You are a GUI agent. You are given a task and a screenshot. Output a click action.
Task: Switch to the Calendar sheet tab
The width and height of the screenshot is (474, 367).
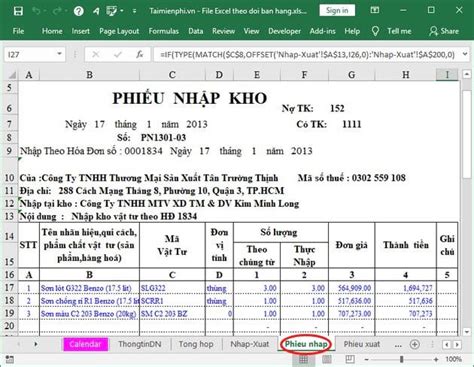coord(85,344)
